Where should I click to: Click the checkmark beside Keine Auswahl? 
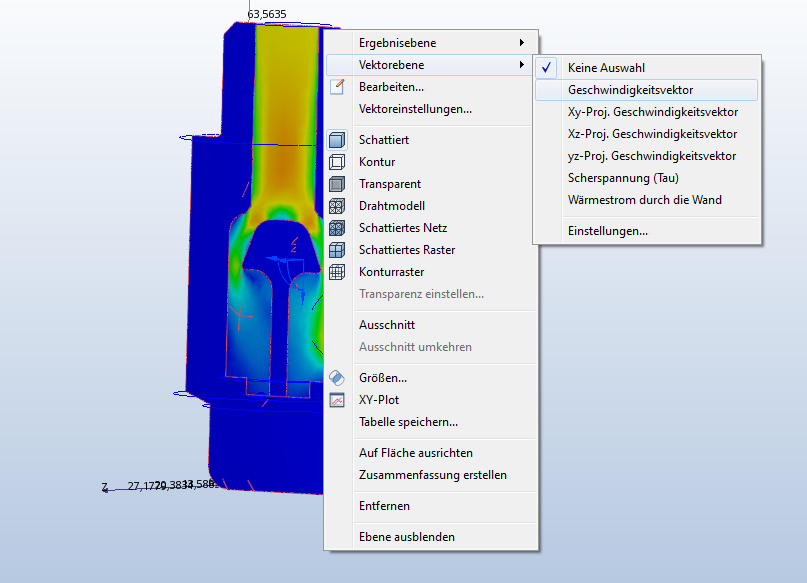point(547,68)
